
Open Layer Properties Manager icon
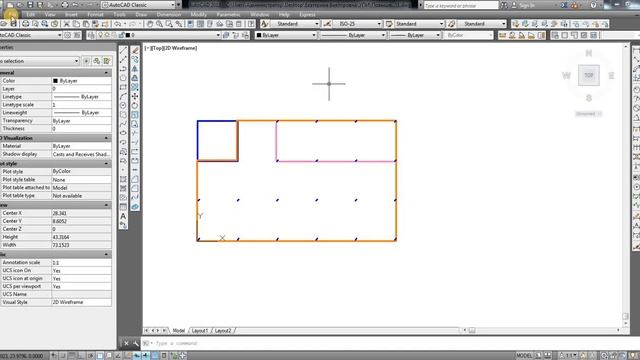[91, 36]
